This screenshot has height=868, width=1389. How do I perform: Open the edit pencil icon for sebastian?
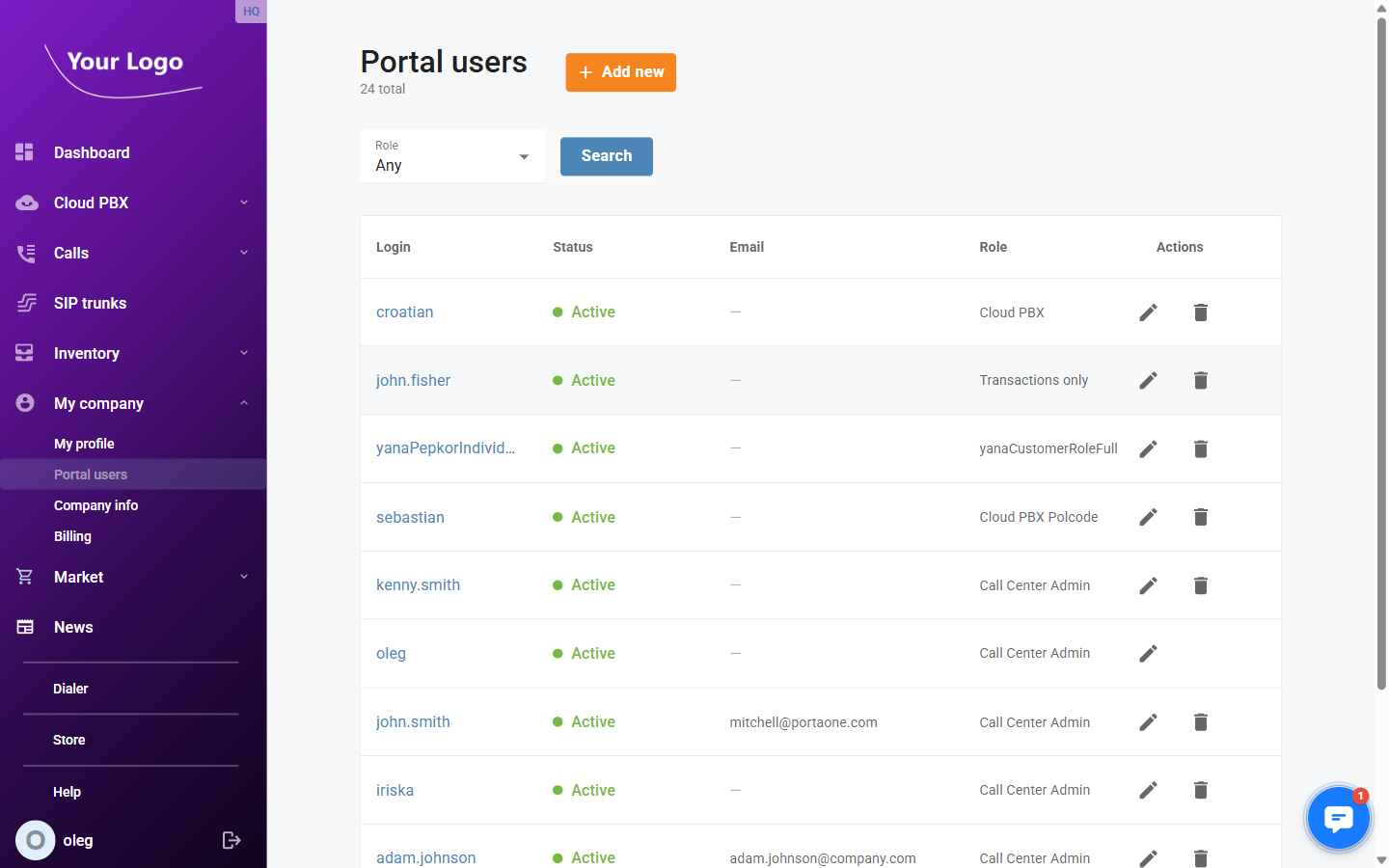tap(1148, 517)
